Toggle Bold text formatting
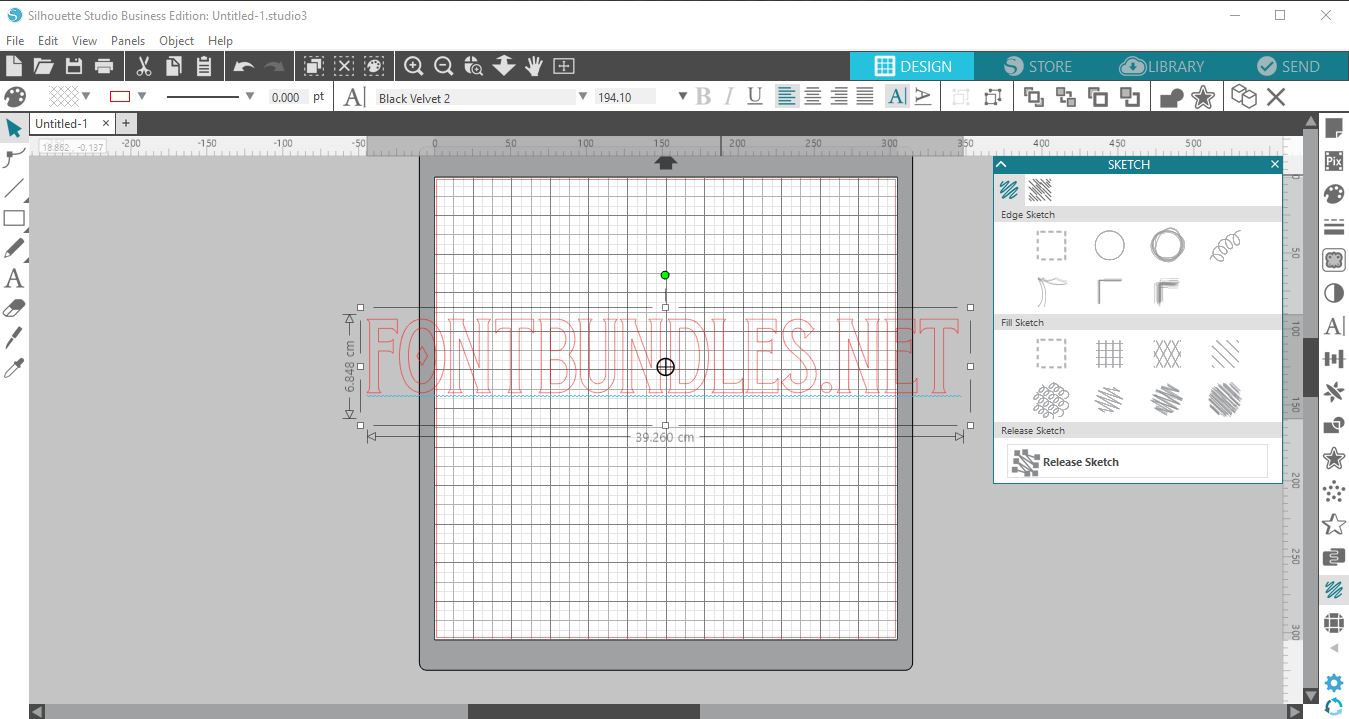The width and height of the screenshot is (1349, 719). pos(703,96)
